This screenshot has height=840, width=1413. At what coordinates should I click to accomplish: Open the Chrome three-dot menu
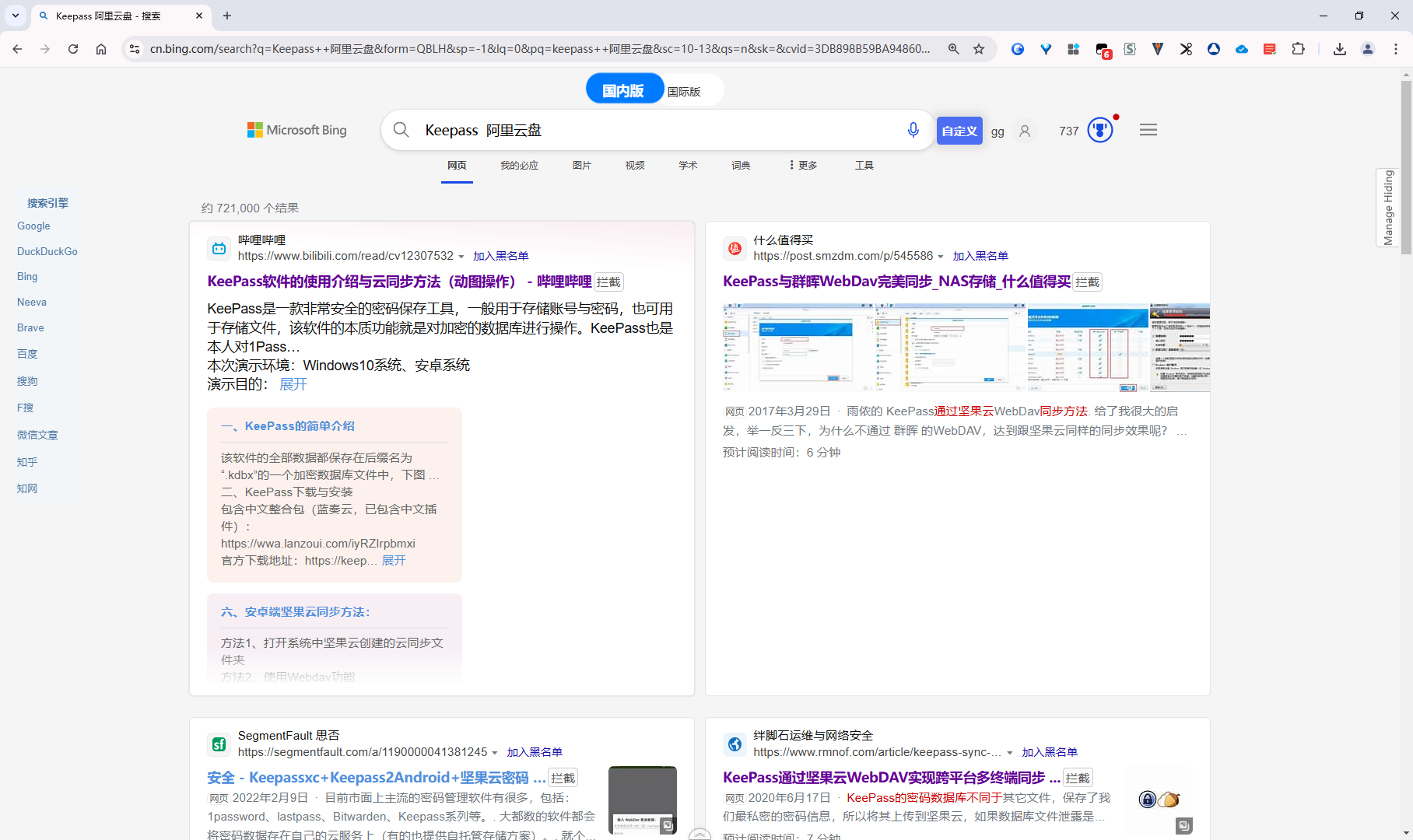tap(1396, 49)
